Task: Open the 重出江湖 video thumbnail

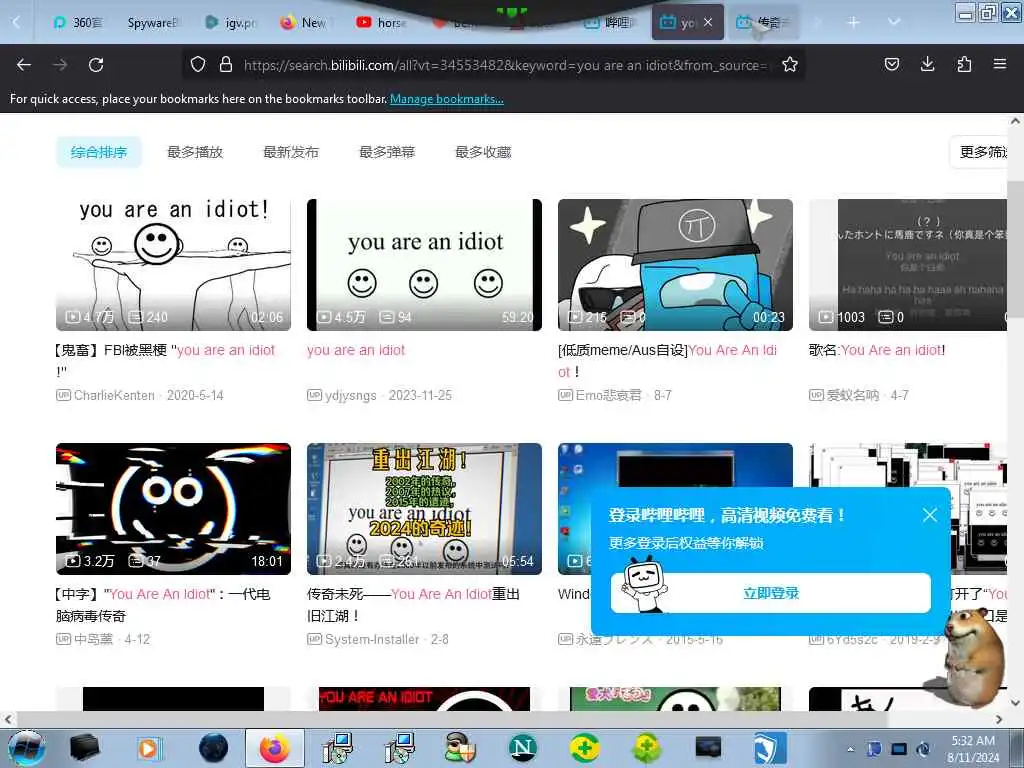Action: pyautogui.click(x=424, y=509)
